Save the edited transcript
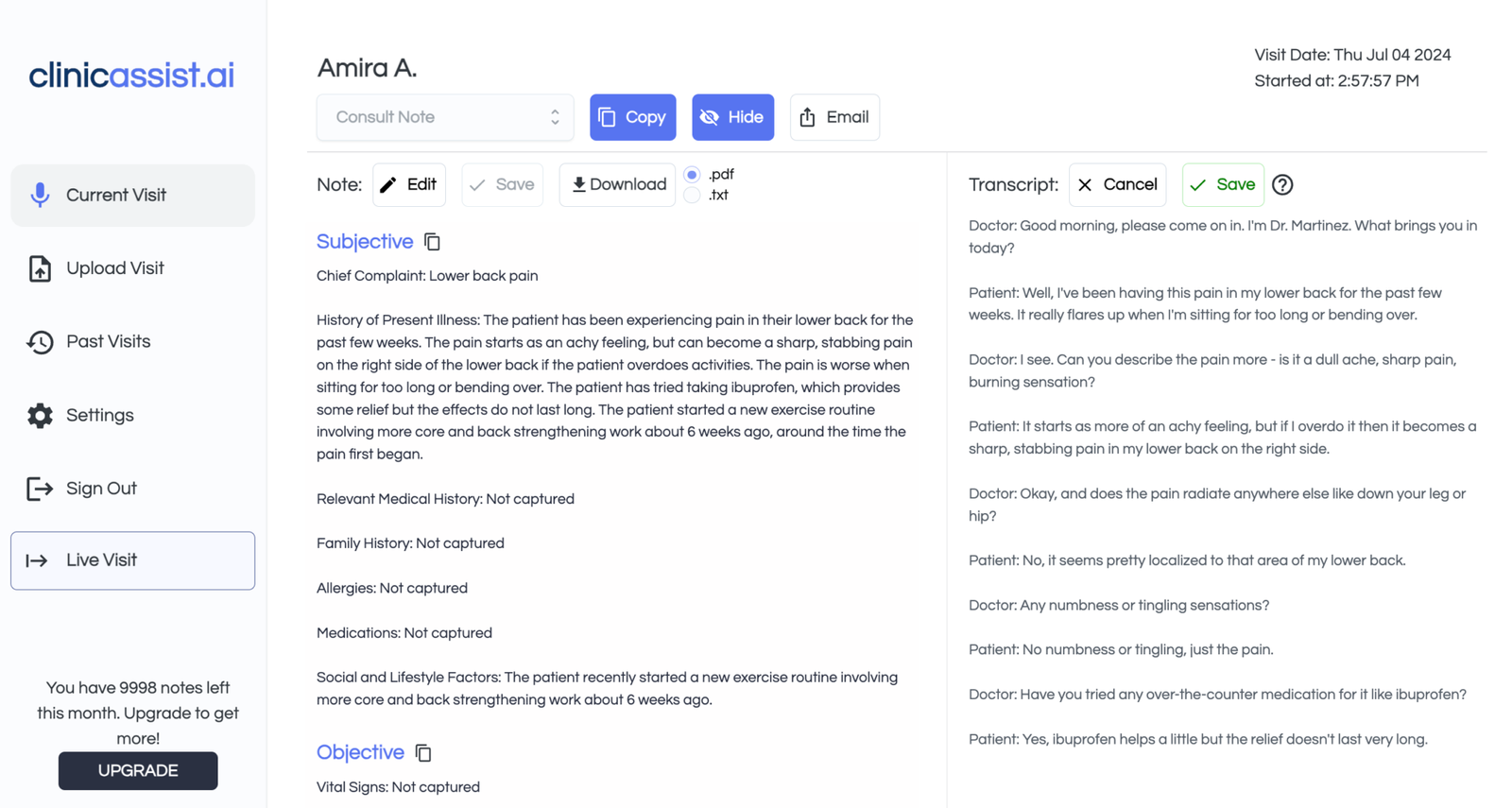Screen dimensions: 1512x808 1223,184
